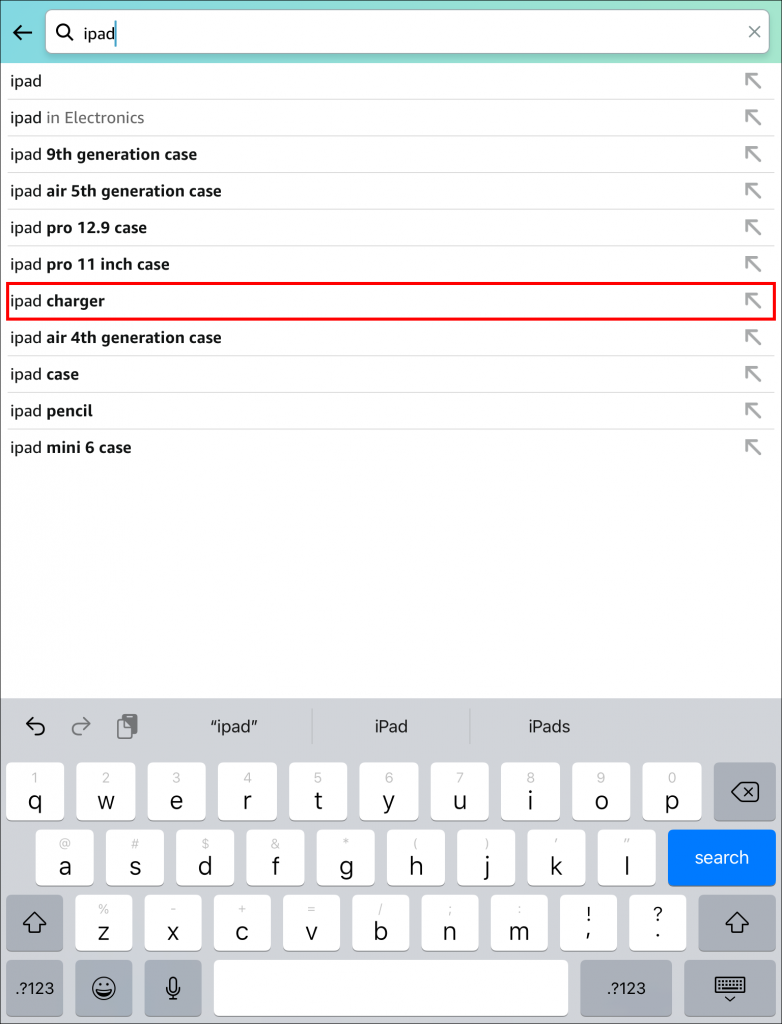Tap the redo arrow on the keyboard

(x=81, y=727)
